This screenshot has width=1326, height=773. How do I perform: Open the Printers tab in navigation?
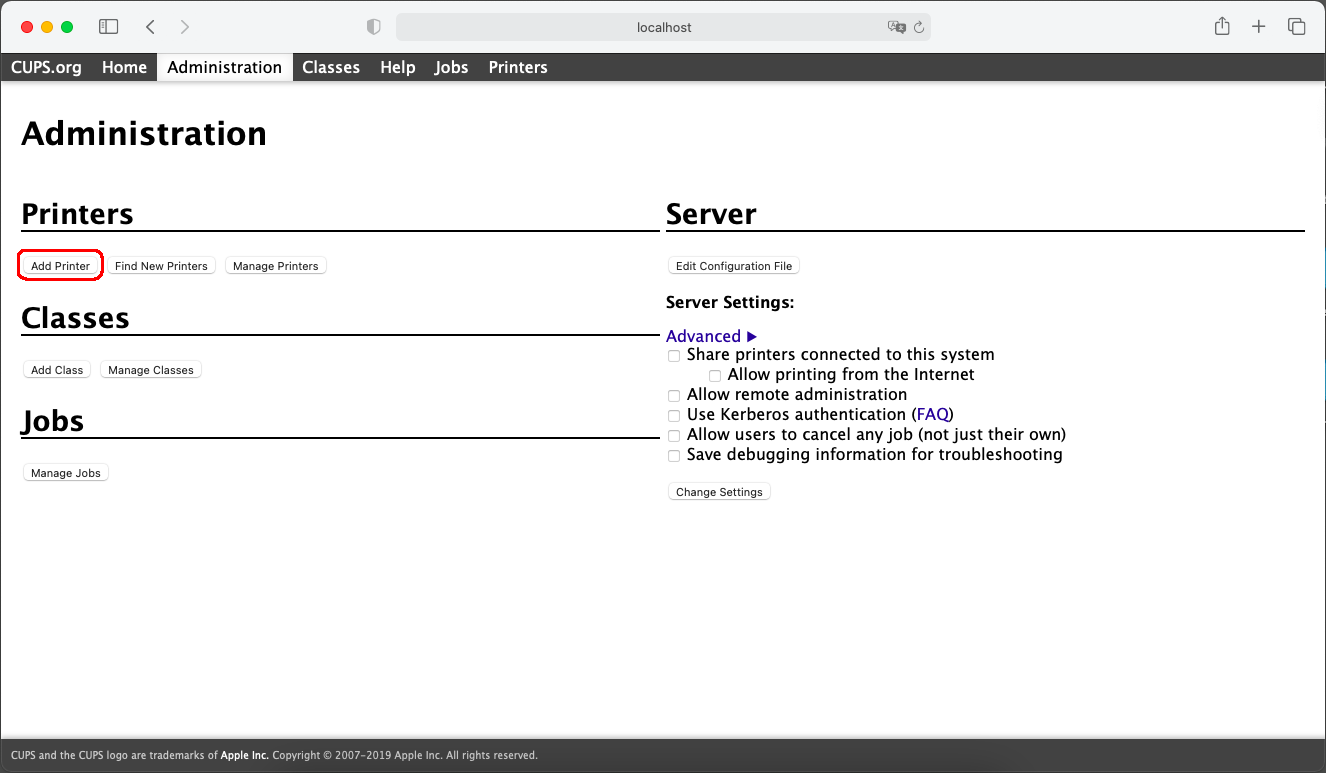click(x=517, y=67)
